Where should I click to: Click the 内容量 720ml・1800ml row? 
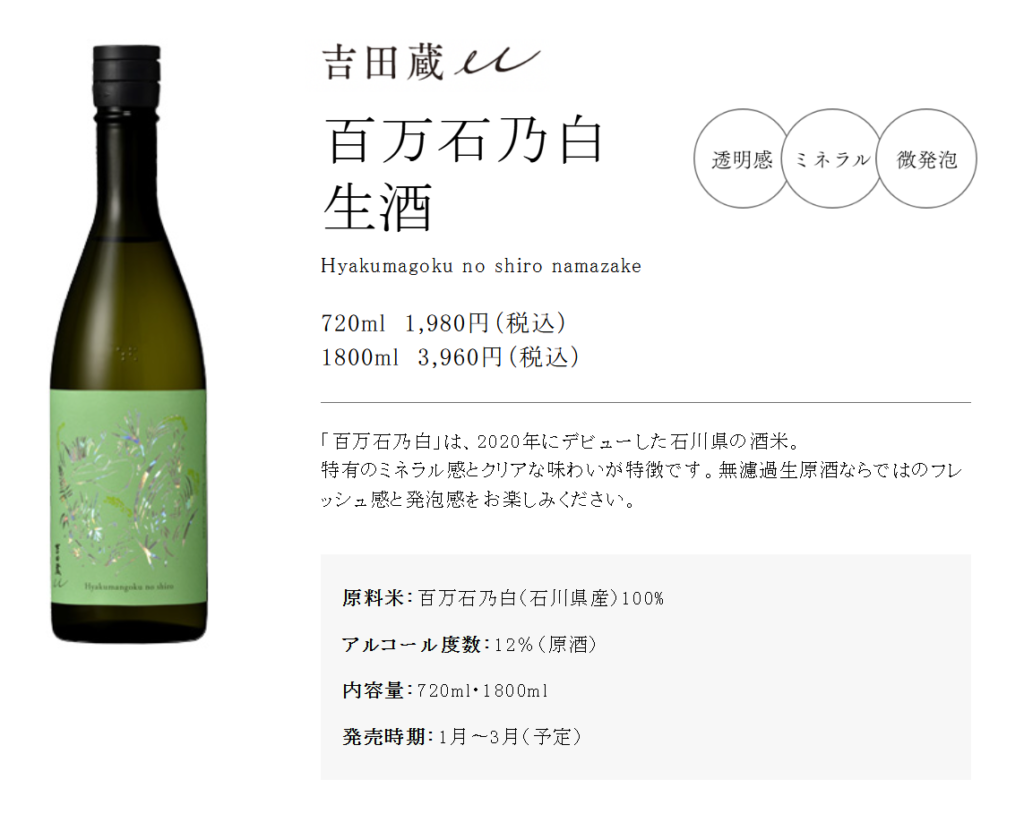point(445,691)
